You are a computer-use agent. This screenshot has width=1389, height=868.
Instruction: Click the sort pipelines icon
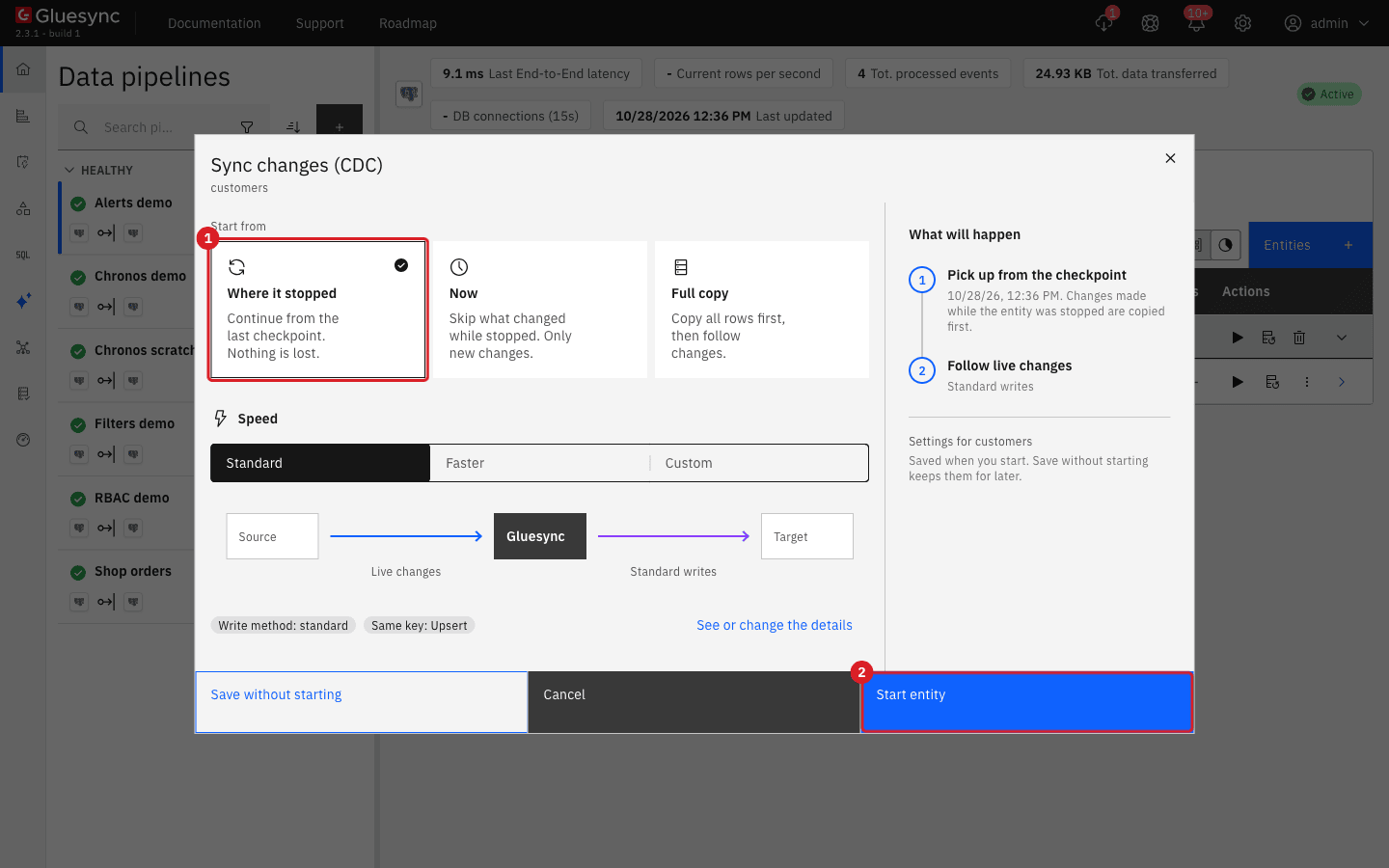tap(293, 127)
